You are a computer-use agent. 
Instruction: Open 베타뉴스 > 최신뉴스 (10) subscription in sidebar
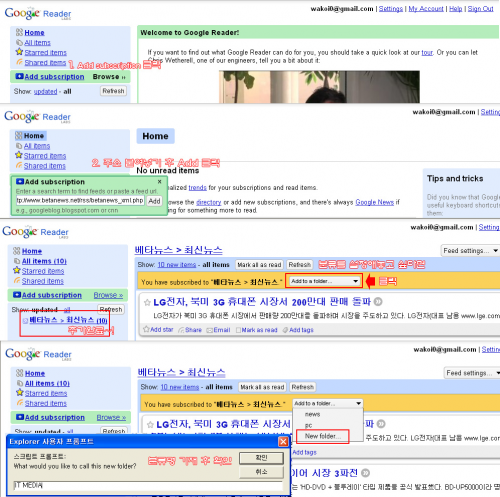68,320
